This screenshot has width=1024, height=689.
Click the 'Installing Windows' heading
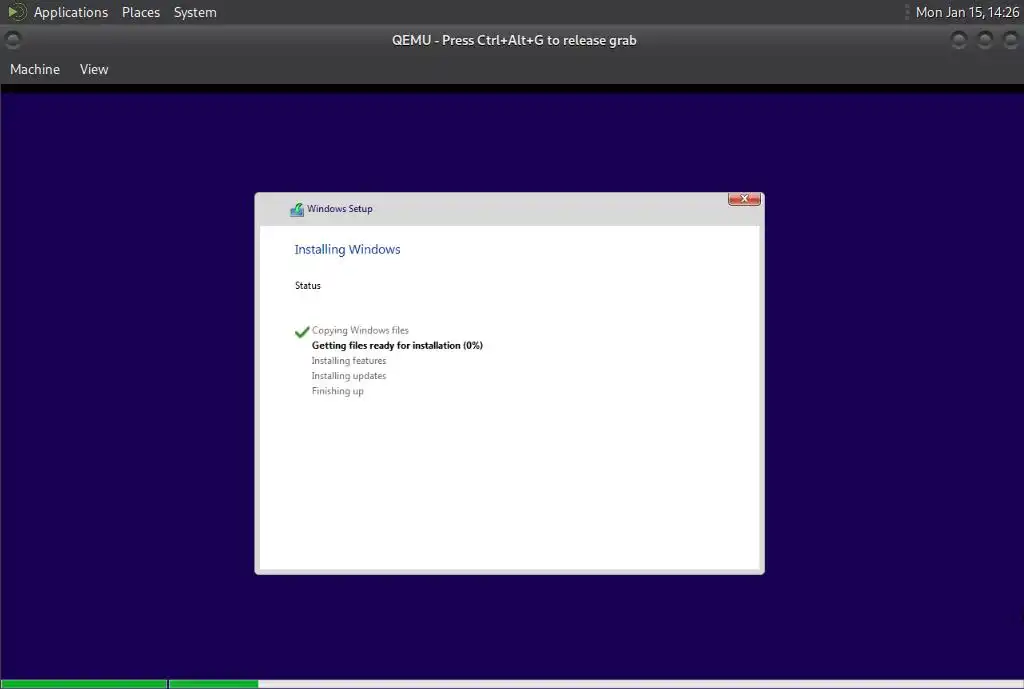point(347,249)
